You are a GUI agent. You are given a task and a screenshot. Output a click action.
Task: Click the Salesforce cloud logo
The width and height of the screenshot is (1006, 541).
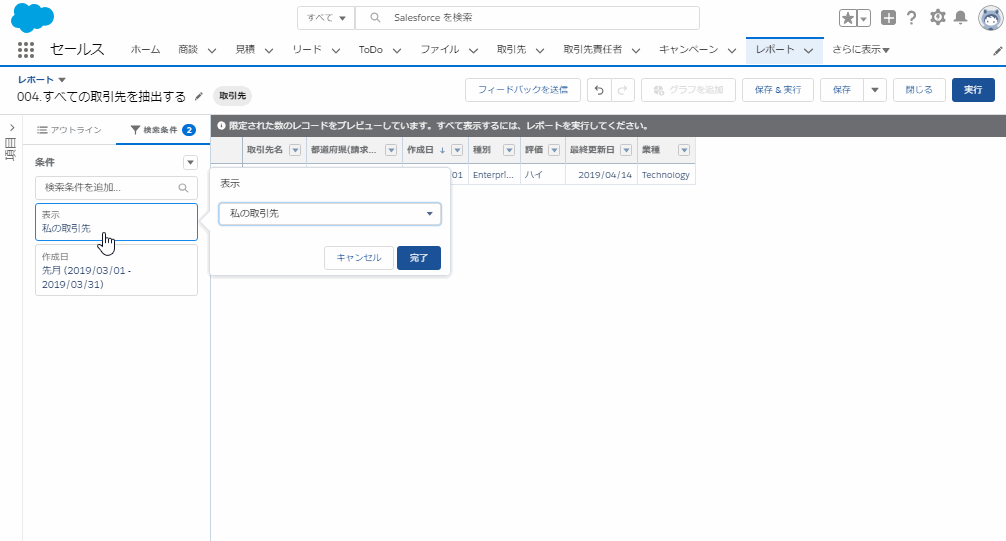coord(32,17)
